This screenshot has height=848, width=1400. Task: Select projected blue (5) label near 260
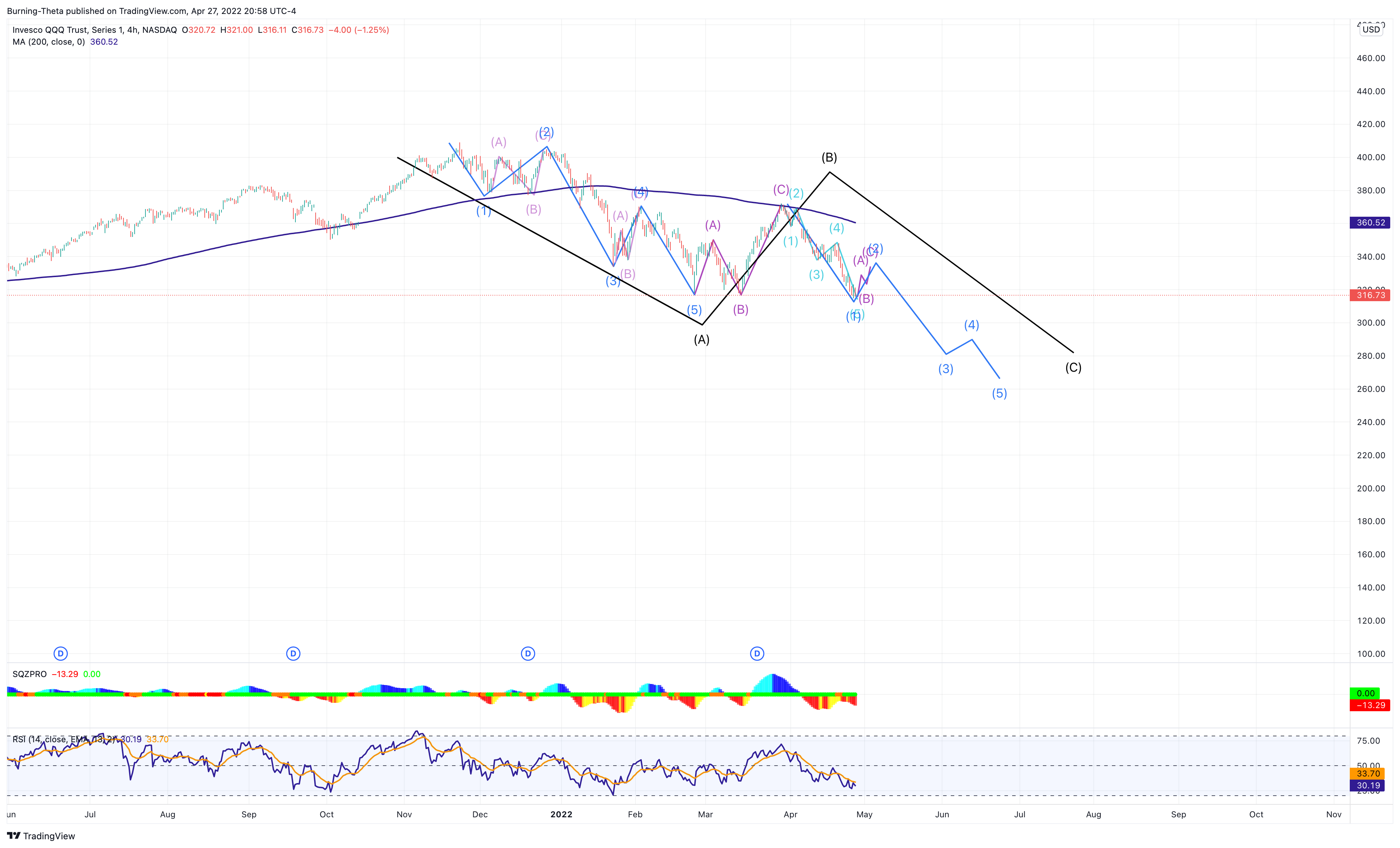tap(1000, 393)
